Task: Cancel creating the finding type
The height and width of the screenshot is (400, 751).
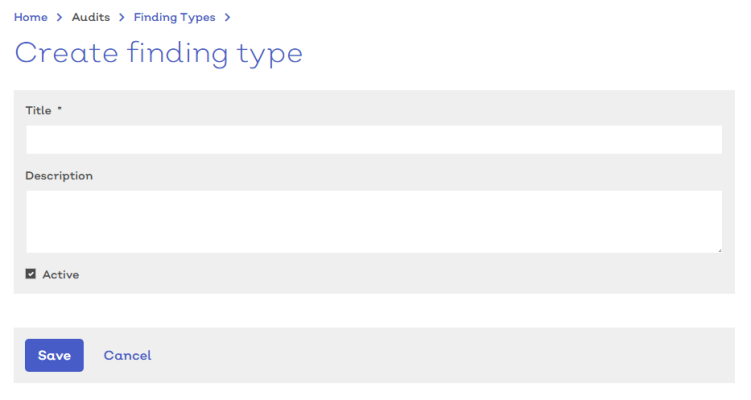Action: 127,355
